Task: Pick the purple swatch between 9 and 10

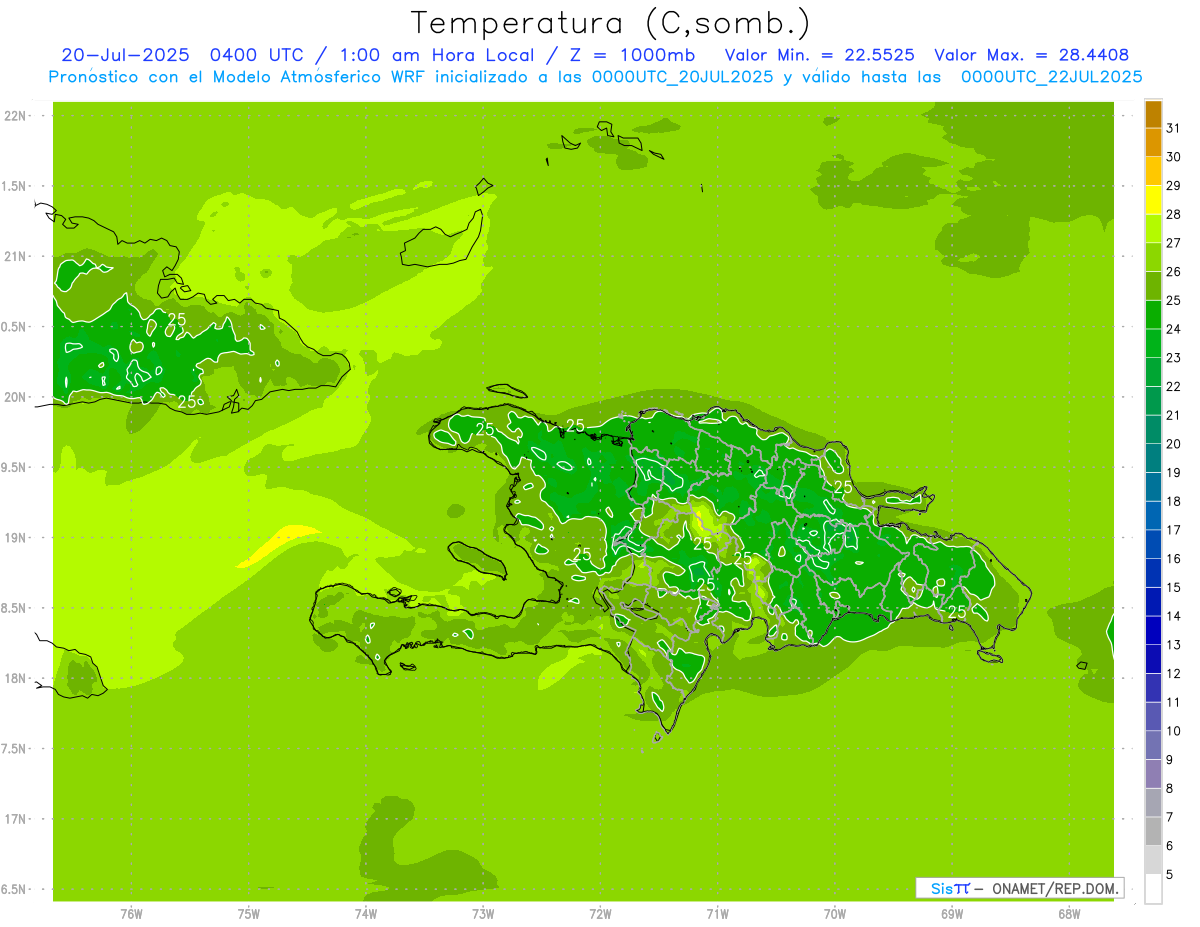Action: [x=1153, y=745]
